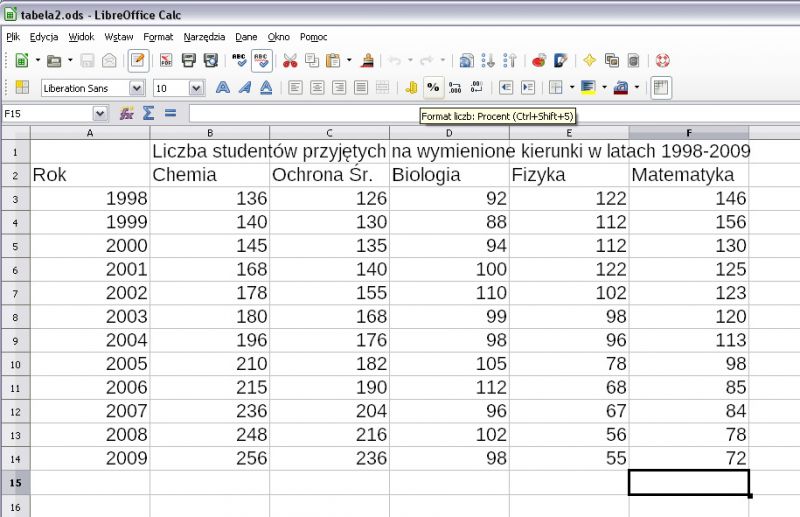Screen dimensions: 800x517
Task: Click the Export as PDF icon
Action: point(166,61)
